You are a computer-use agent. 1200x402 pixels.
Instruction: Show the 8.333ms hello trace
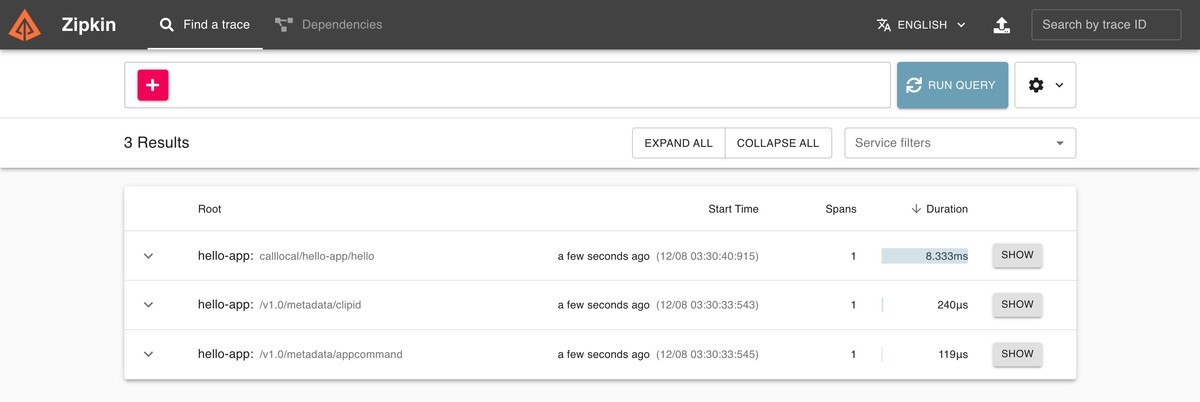1017,255
